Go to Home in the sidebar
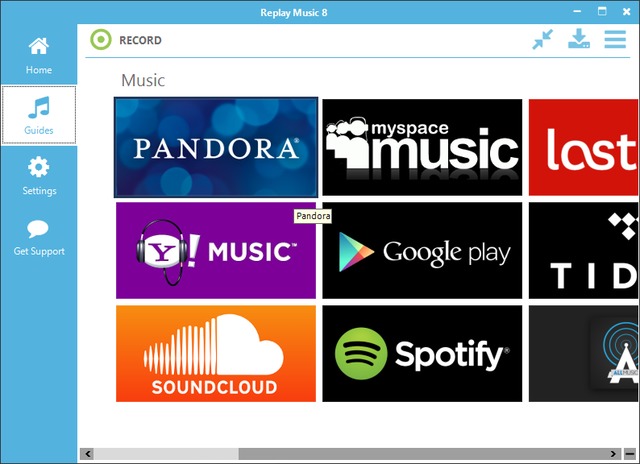The width and height of the screenshot is (640, 464). (x=38, y=56)
